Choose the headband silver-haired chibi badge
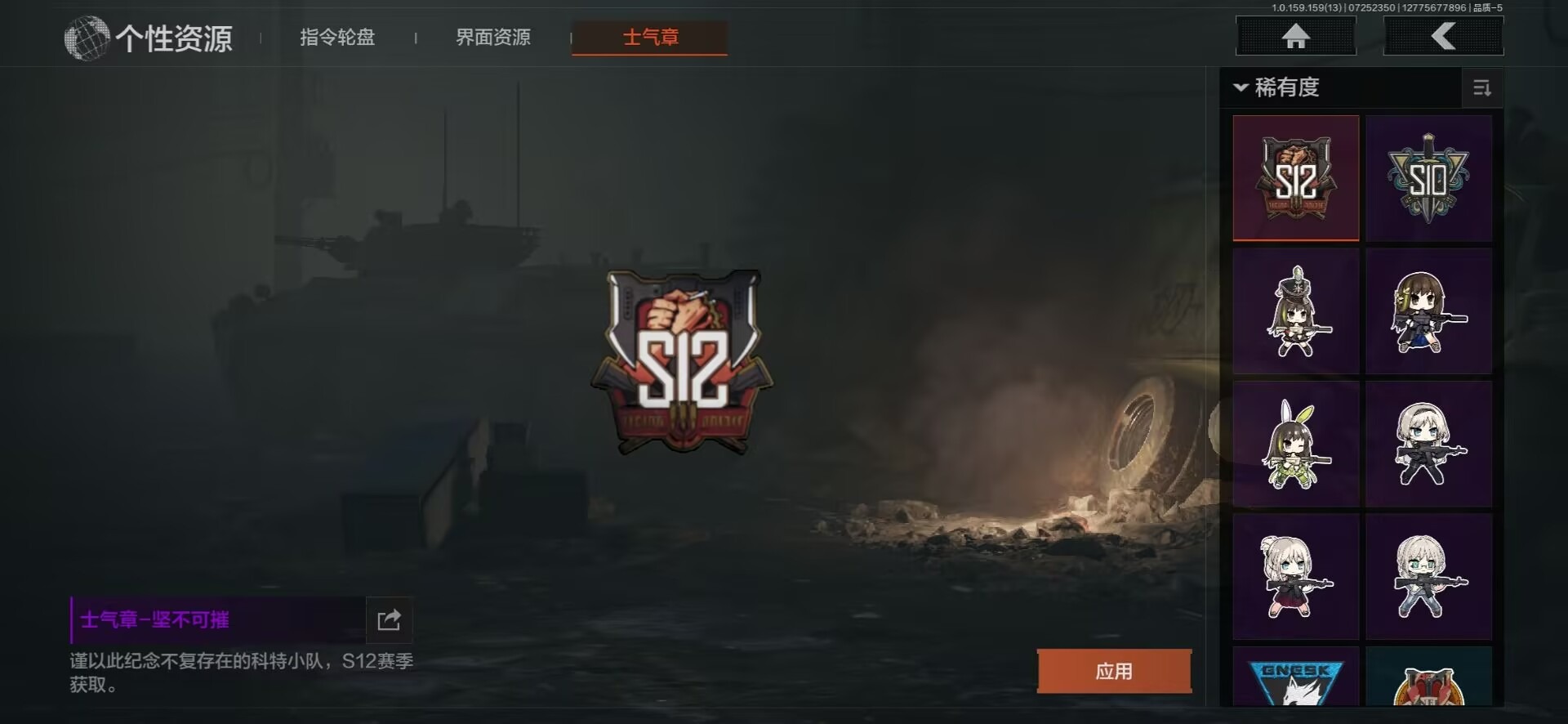Viewport: 1568px width, 724px height. 1429,444
